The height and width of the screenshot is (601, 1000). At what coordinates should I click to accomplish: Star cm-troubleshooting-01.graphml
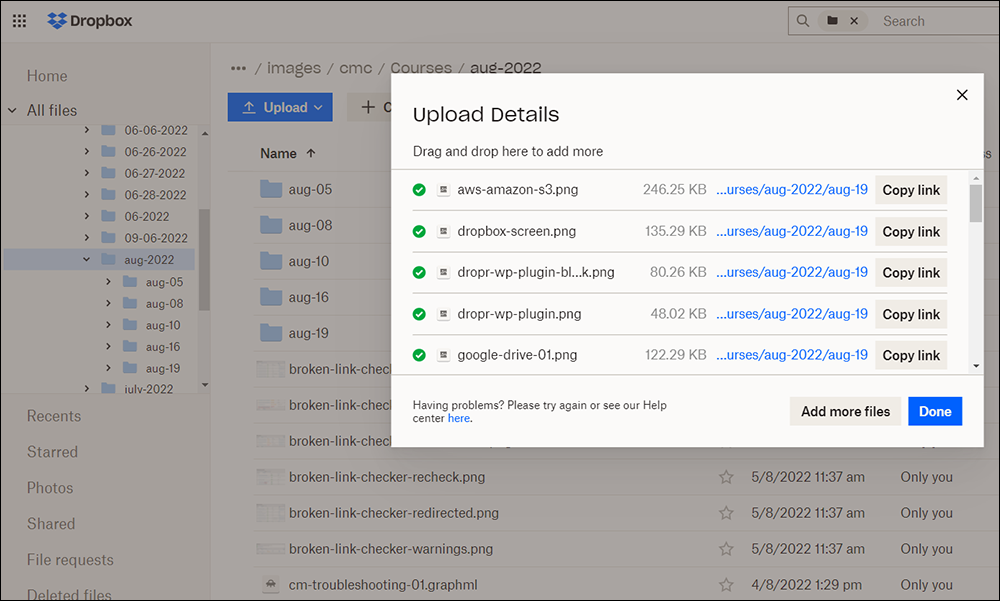coord(726,584)
